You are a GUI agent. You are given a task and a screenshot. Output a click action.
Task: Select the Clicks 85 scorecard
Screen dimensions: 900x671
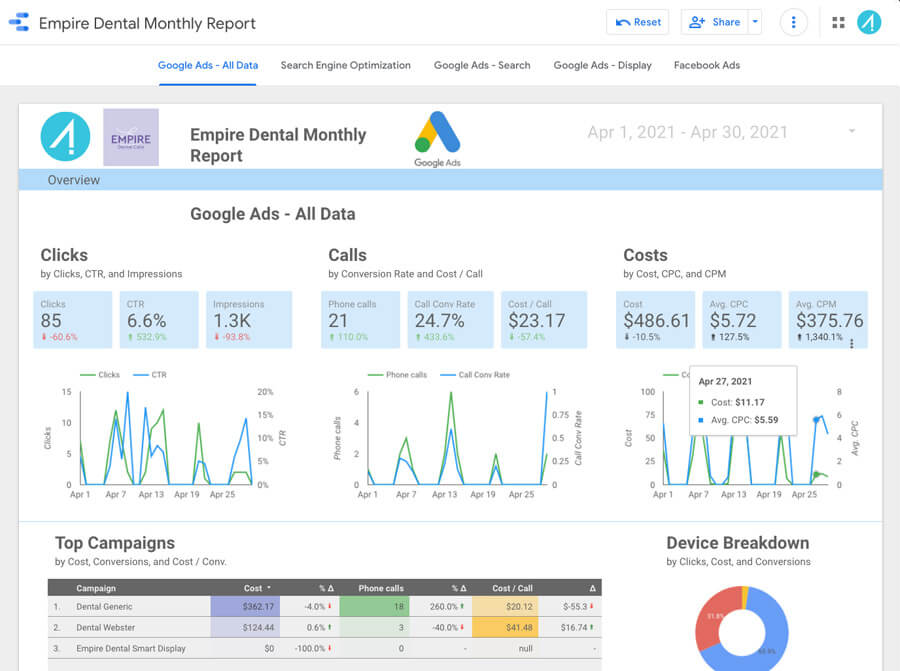(73, 320)
